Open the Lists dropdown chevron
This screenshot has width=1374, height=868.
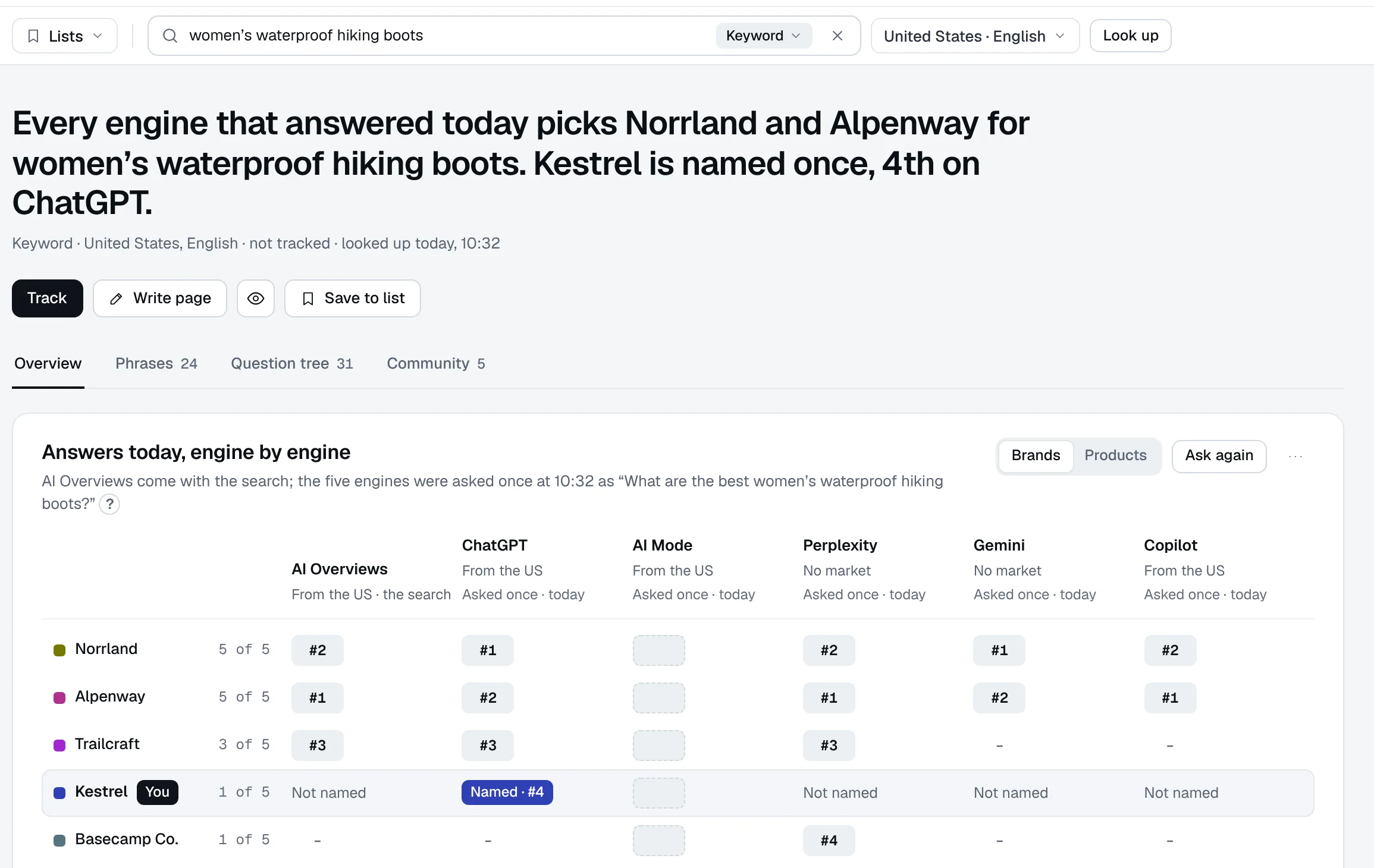[98, 36]
